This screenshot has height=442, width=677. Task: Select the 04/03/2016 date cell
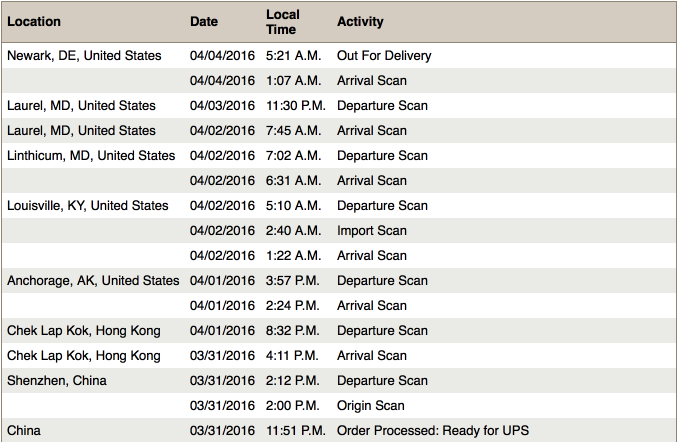[x=222, y=106]
